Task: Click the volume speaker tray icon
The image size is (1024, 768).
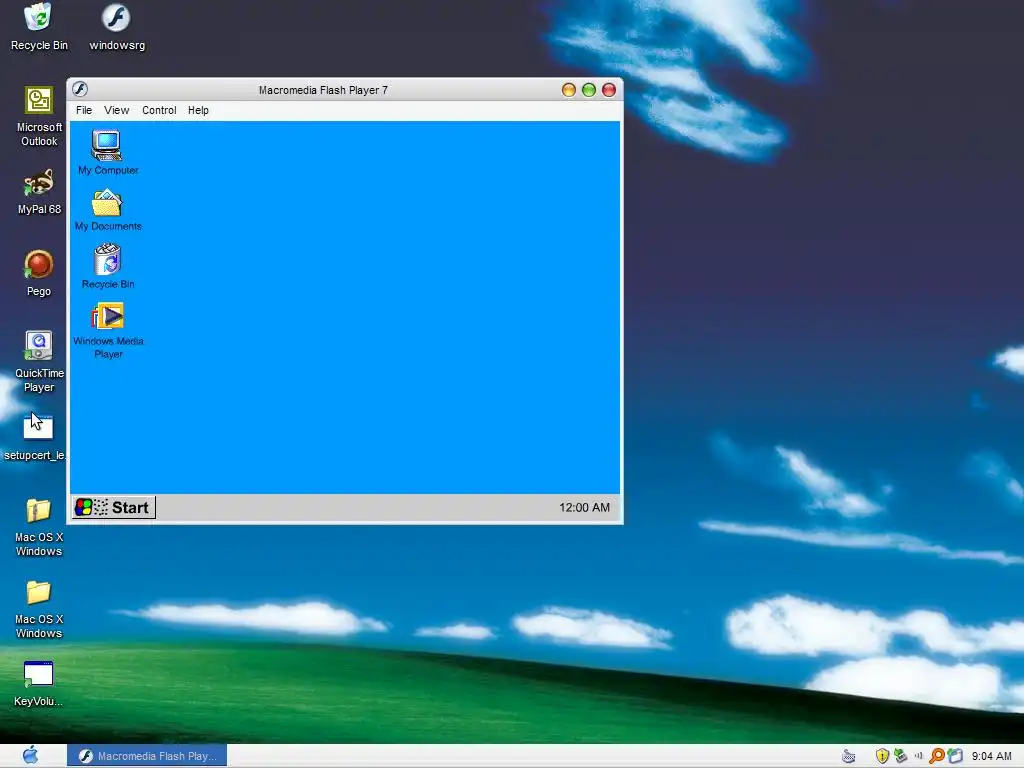Action: click(x=918, y=756)
